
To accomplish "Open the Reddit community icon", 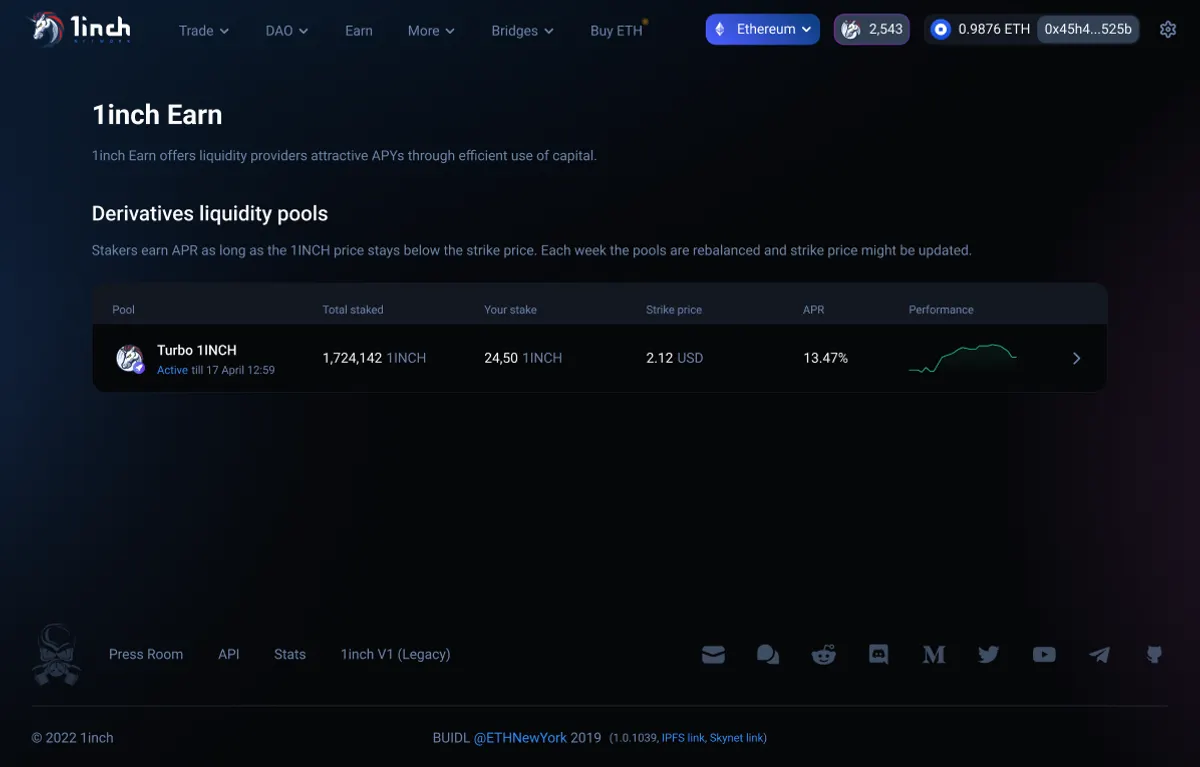I will tap(824, 654).
